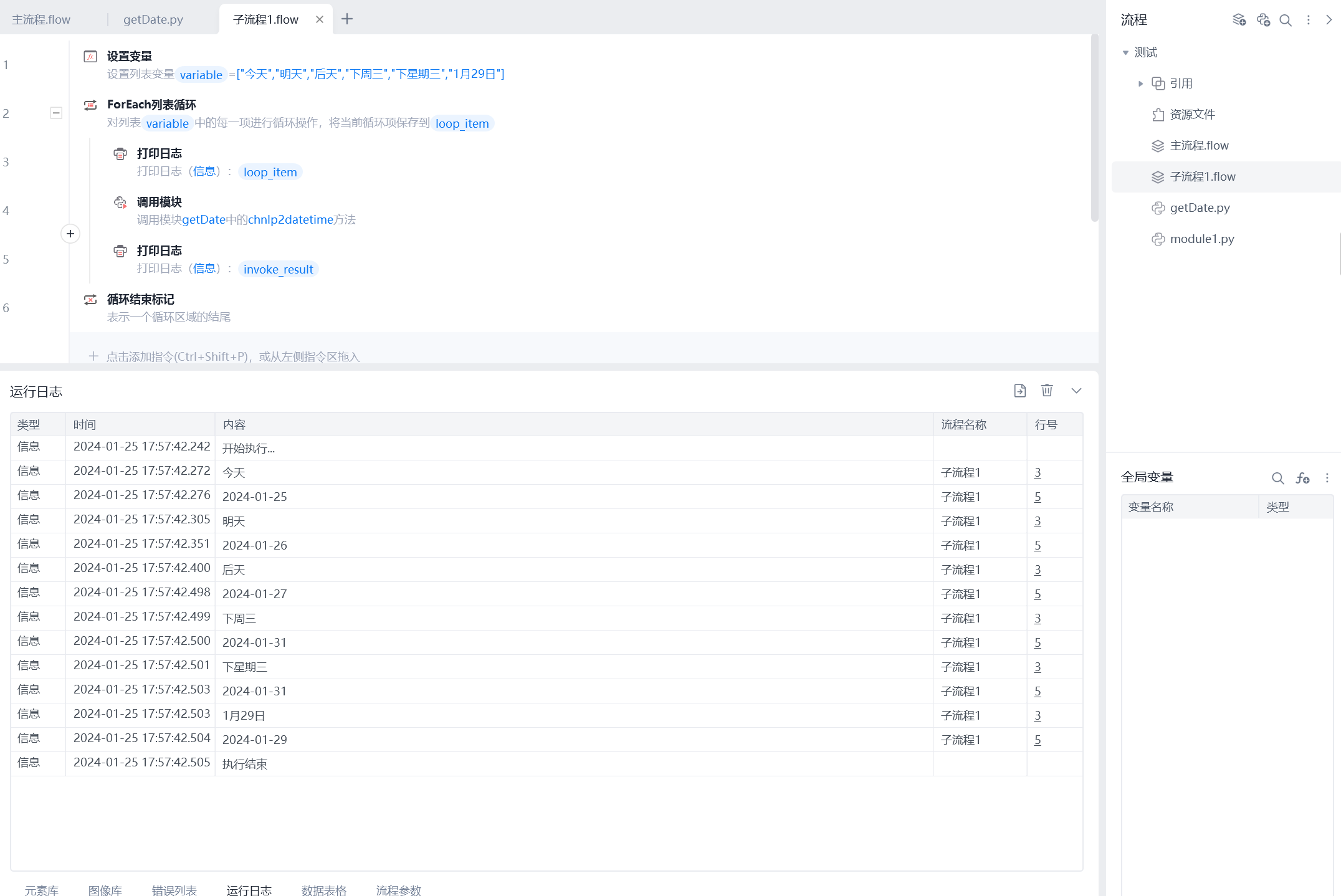Add a new global variable
This screenshot has height=896, width=1341.
tap(1302, 478)
